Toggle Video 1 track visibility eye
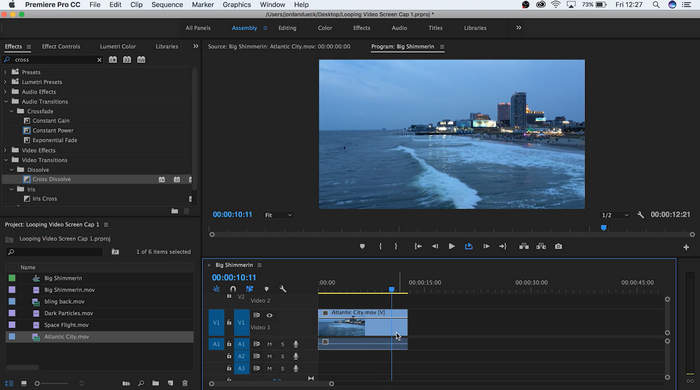The width and height of the screenshot is (700, 390). [269, 315]
